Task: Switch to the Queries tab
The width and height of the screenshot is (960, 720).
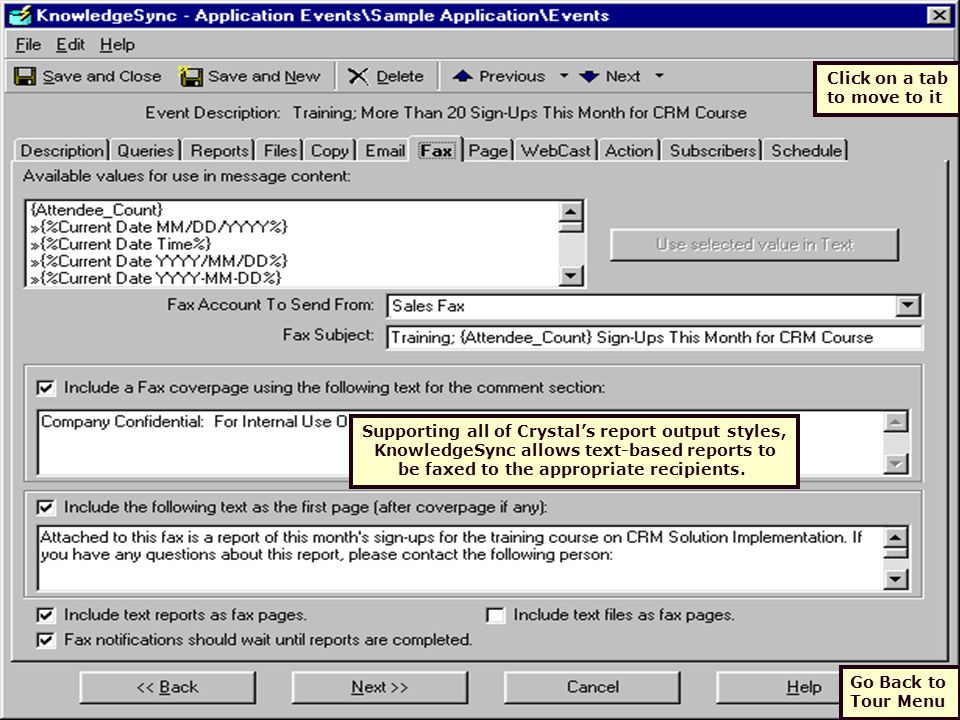Action: point(146,151)
